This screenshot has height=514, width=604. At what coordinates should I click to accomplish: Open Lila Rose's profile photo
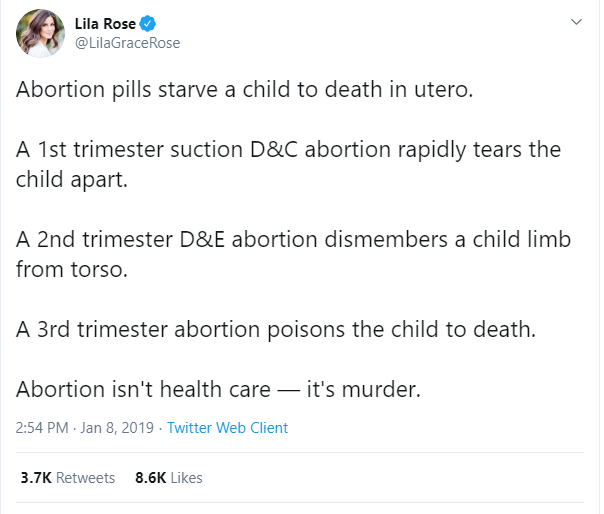(x=40, y=33)
